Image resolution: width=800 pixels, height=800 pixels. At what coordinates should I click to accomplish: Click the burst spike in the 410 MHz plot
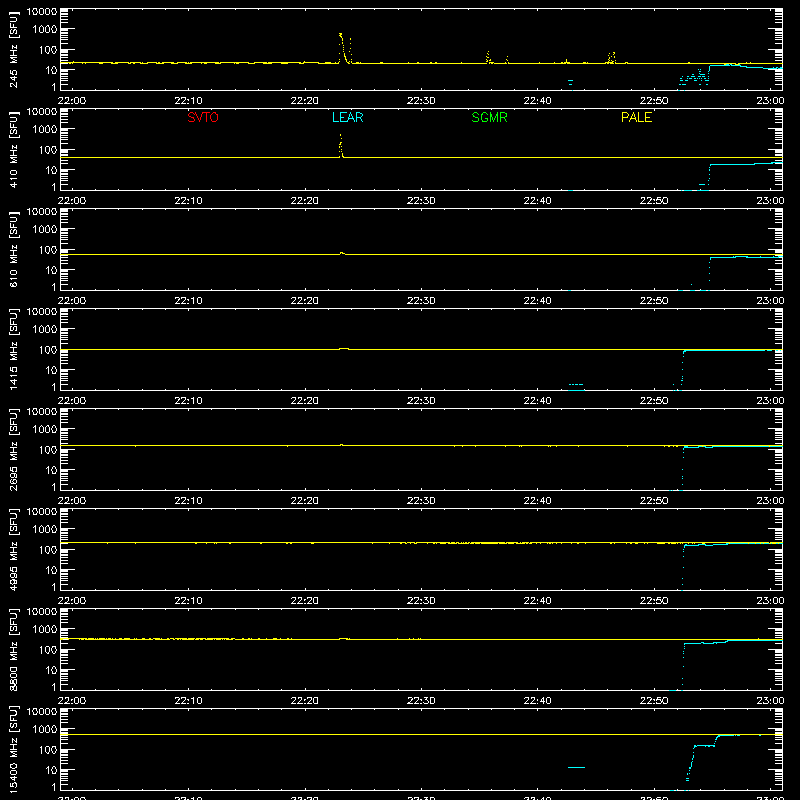point(341,145)
